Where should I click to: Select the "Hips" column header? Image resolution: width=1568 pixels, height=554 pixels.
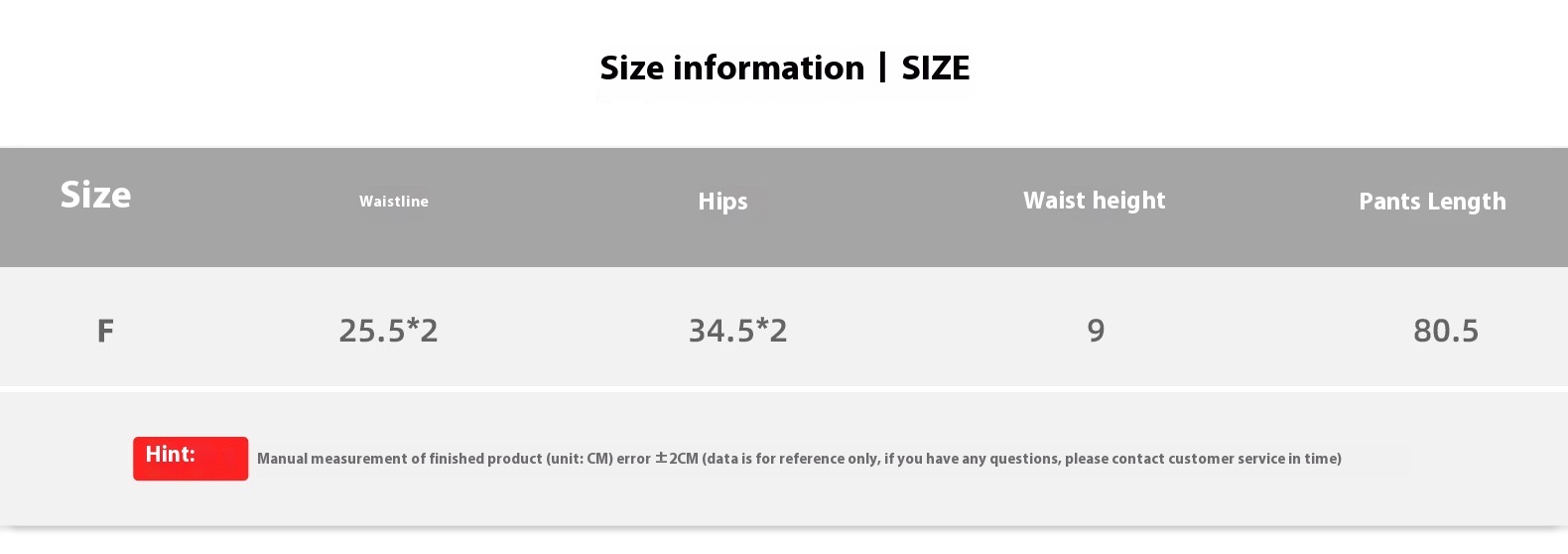tap(722, 202)
